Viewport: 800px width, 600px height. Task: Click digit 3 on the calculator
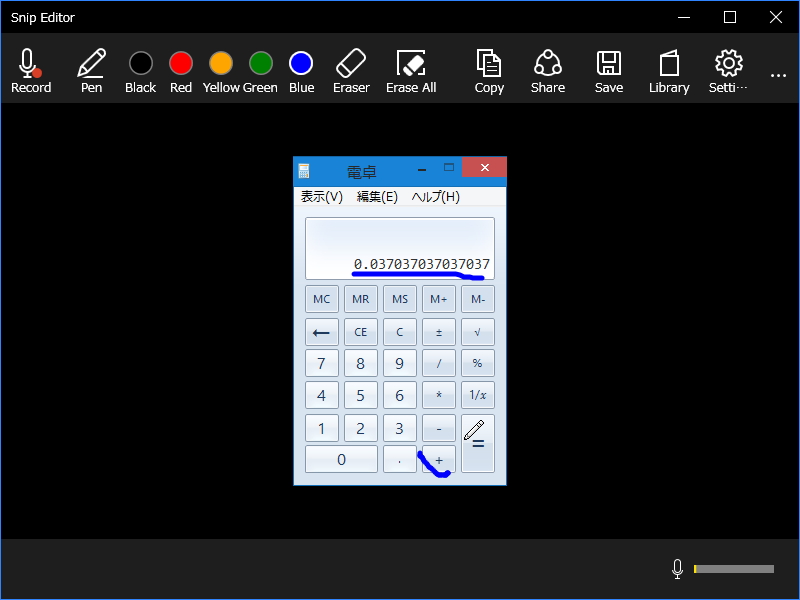[x=399, y=428]
